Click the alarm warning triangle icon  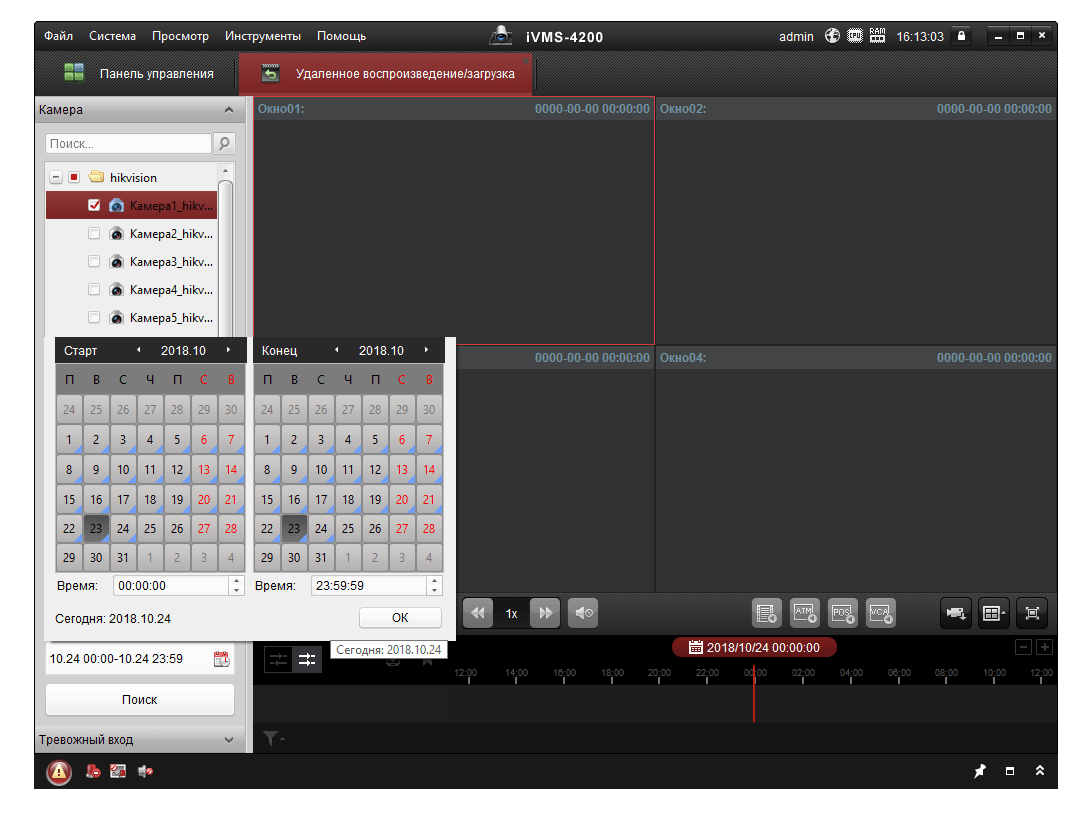click(x=59, y=772)
